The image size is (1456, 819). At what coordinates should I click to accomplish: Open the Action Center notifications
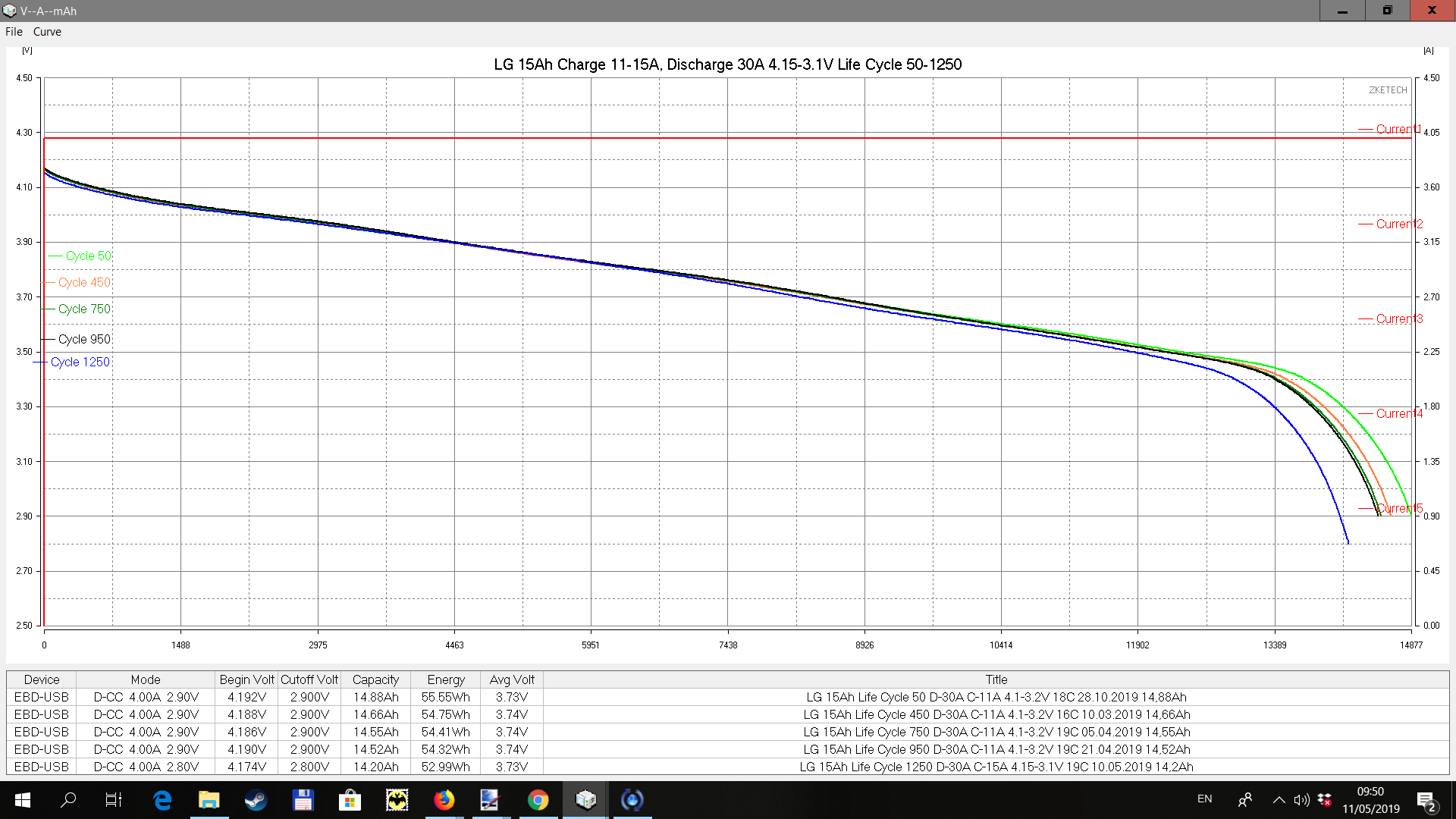pyautogui.click(x=1426, y=799)
